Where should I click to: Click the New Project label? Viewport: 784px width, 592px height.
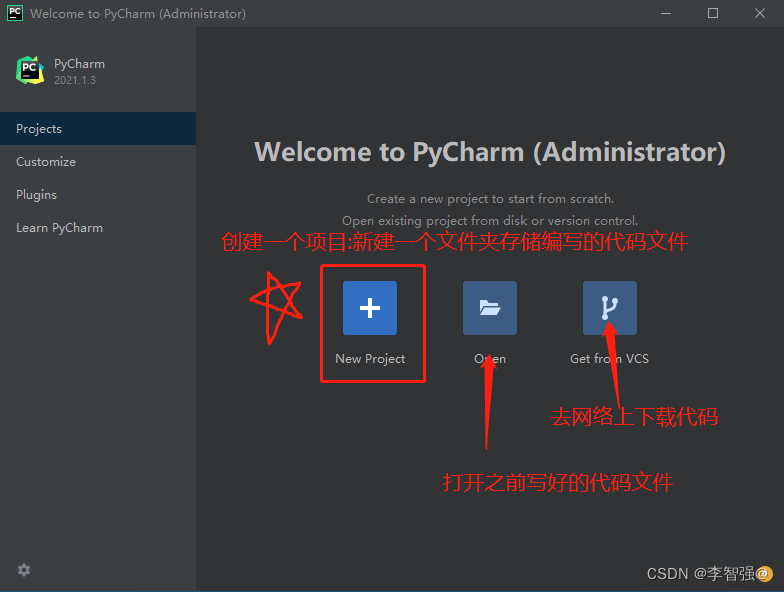pos(370,359)
